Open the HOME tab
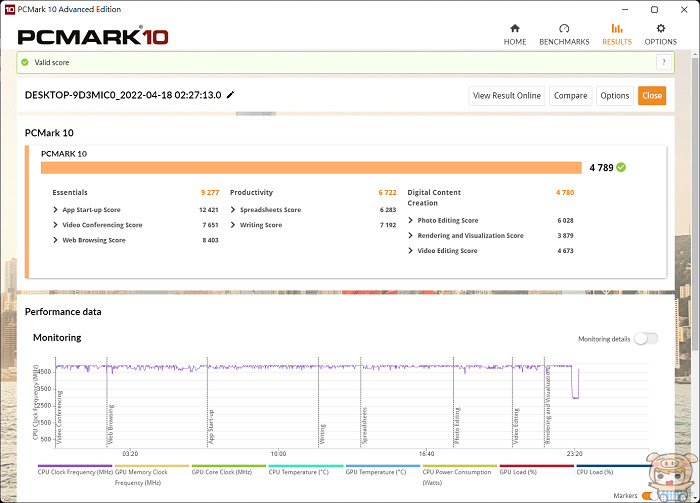700x503 pixels. [x=515, y=35]
